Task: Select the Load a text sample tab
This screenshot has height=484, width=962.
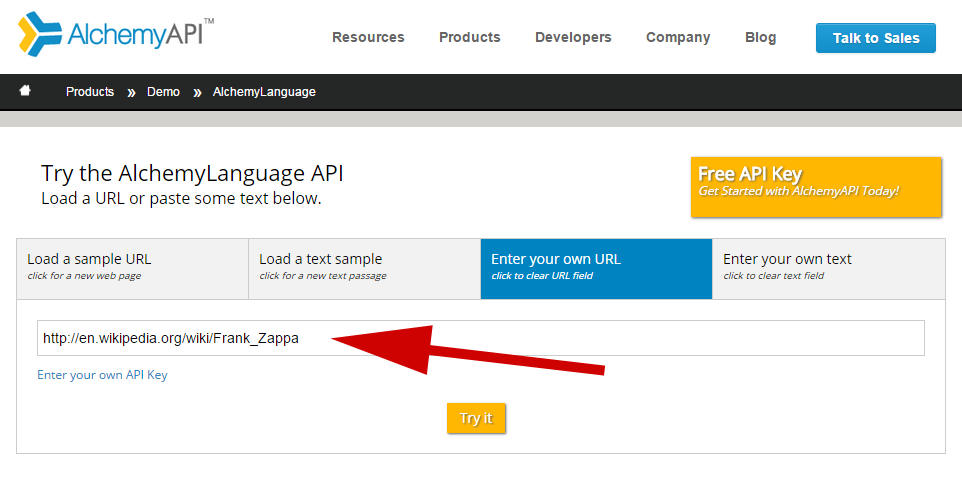Action: [x=364, y=269]
